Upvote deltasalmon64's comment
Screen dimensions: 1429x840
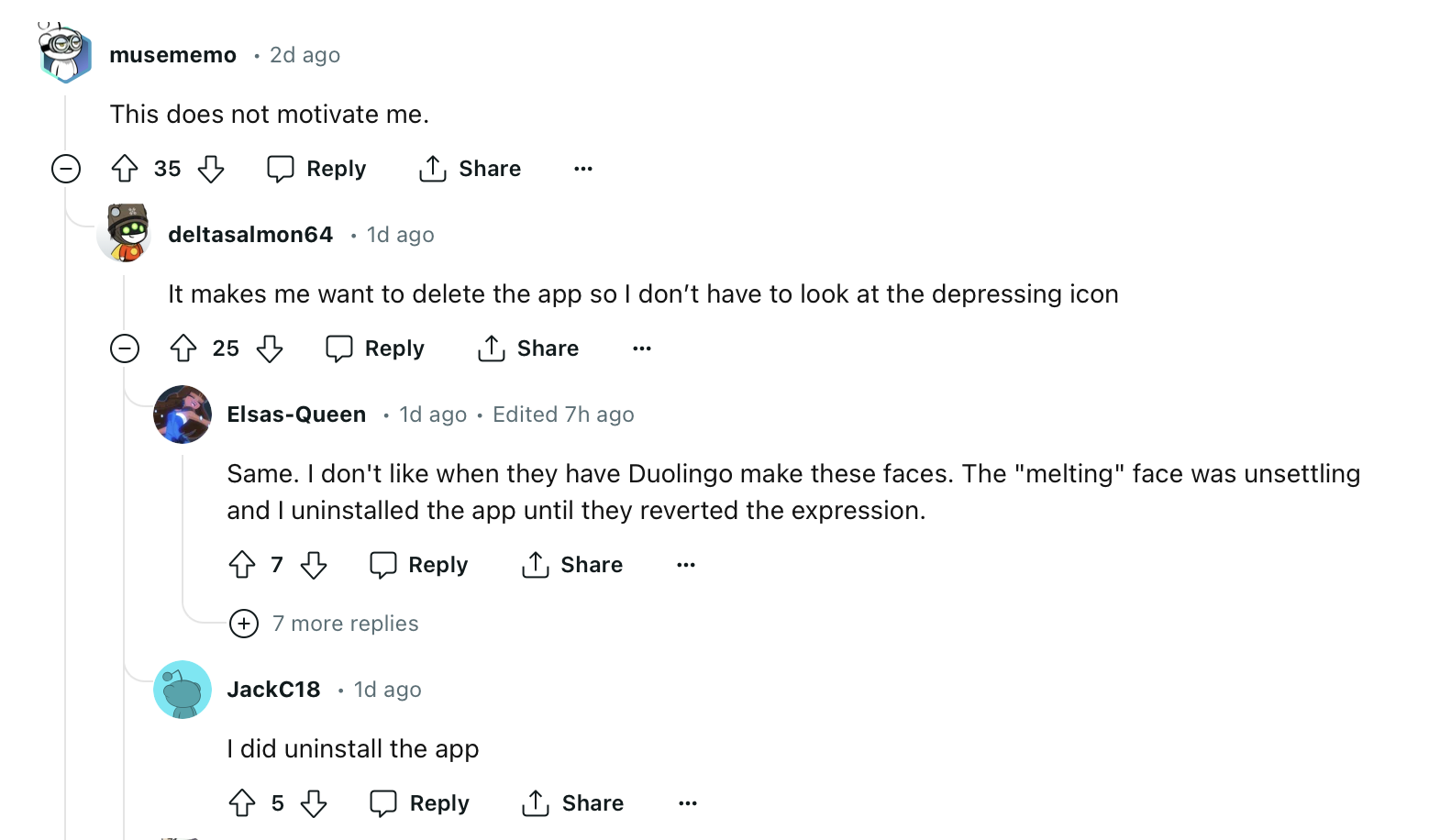click(183, 348)
